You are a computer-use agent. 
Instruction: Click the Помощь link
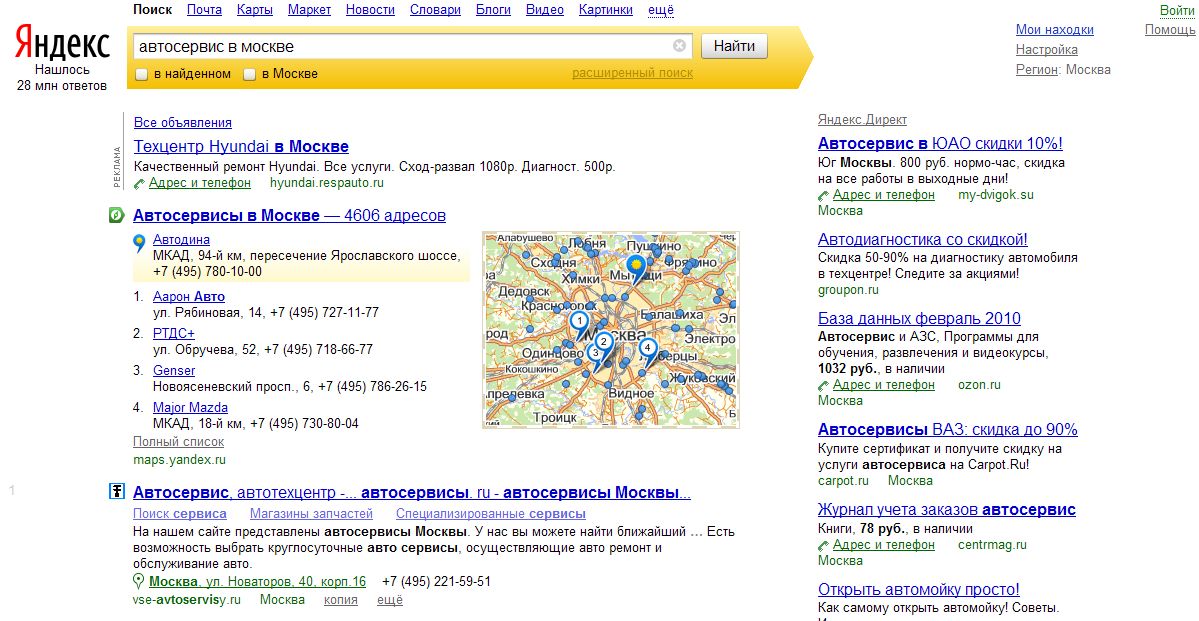(x=1170, y=30)
